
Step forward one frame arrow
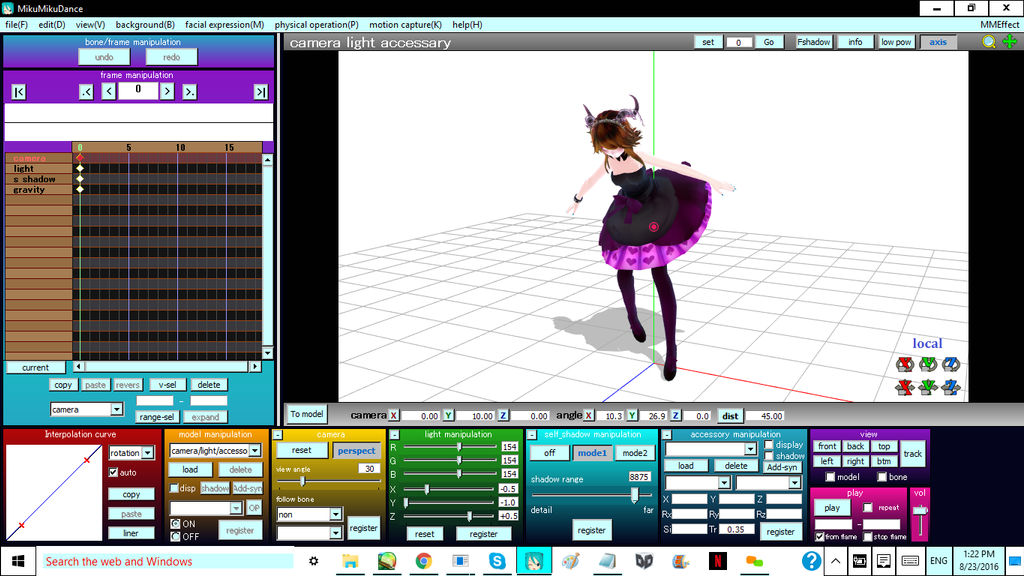click(x=167, y=92)
